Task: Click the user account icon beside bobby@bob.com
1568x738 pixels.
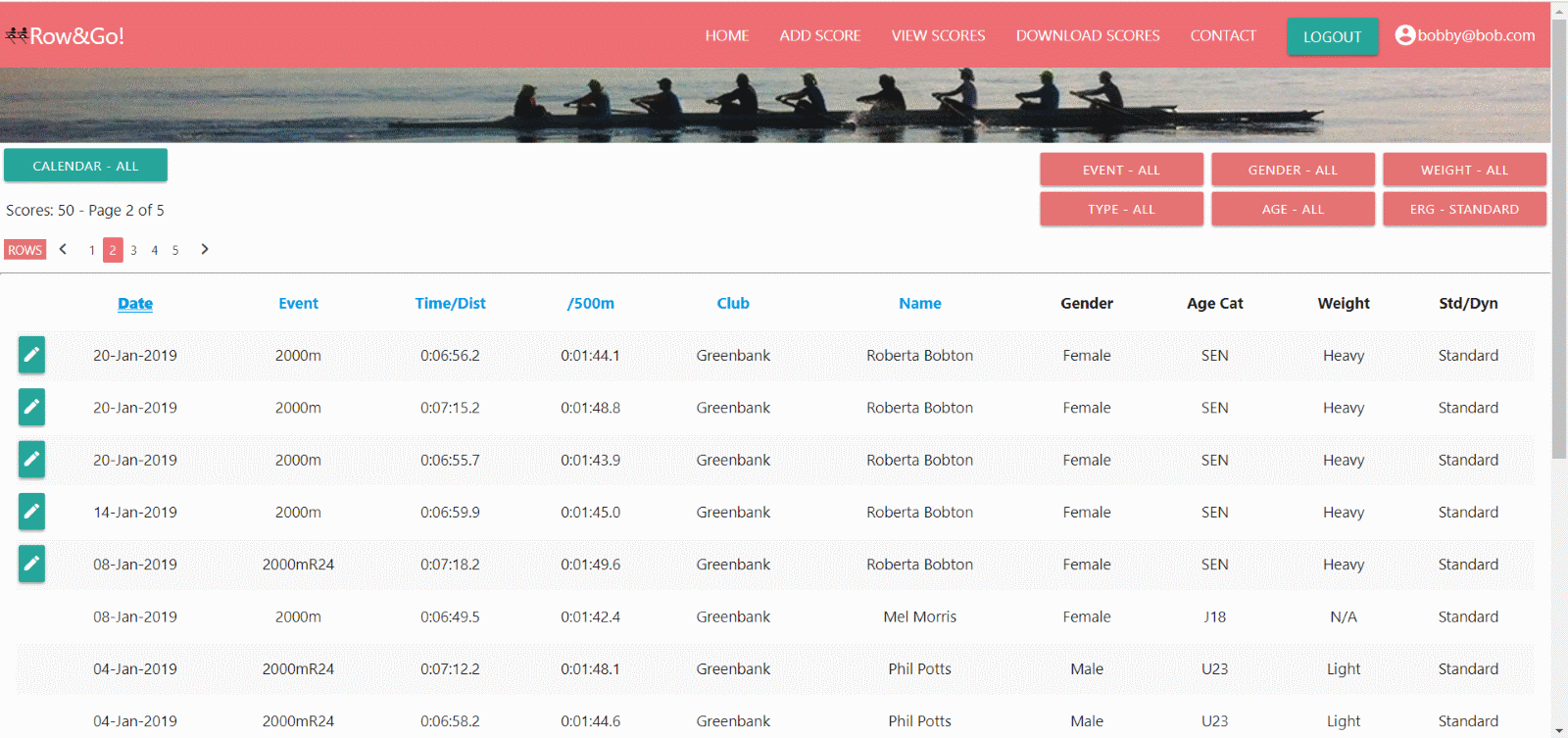Action: pyautogui.click(x=1404, y=35)
